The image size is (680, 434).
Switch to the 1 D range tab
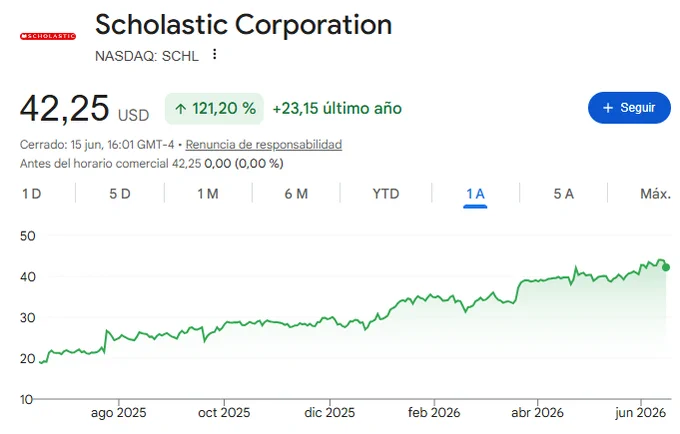[x=32, y=193]
